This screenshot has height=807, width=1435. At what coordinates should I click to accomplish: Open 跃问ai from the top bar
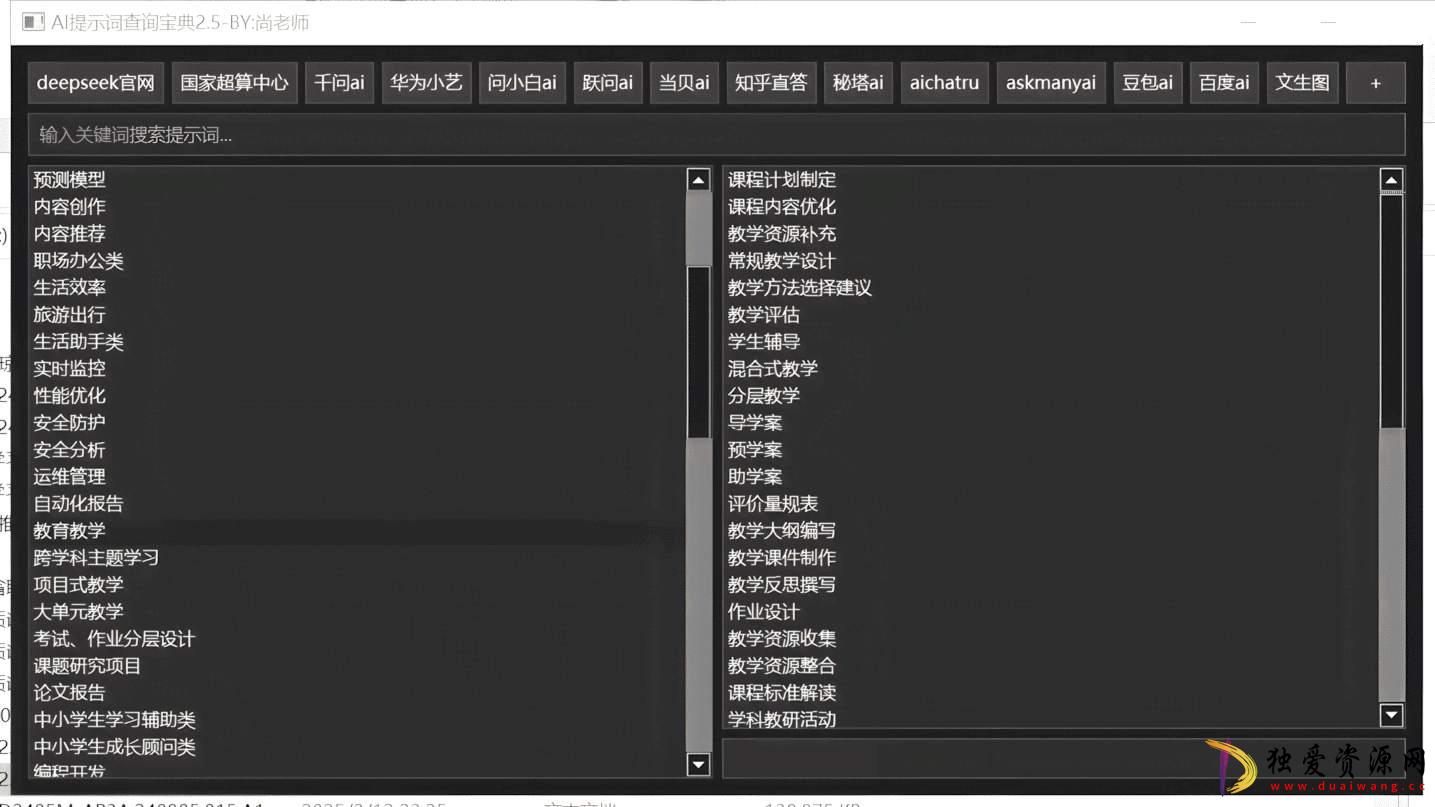pos(608,83)
